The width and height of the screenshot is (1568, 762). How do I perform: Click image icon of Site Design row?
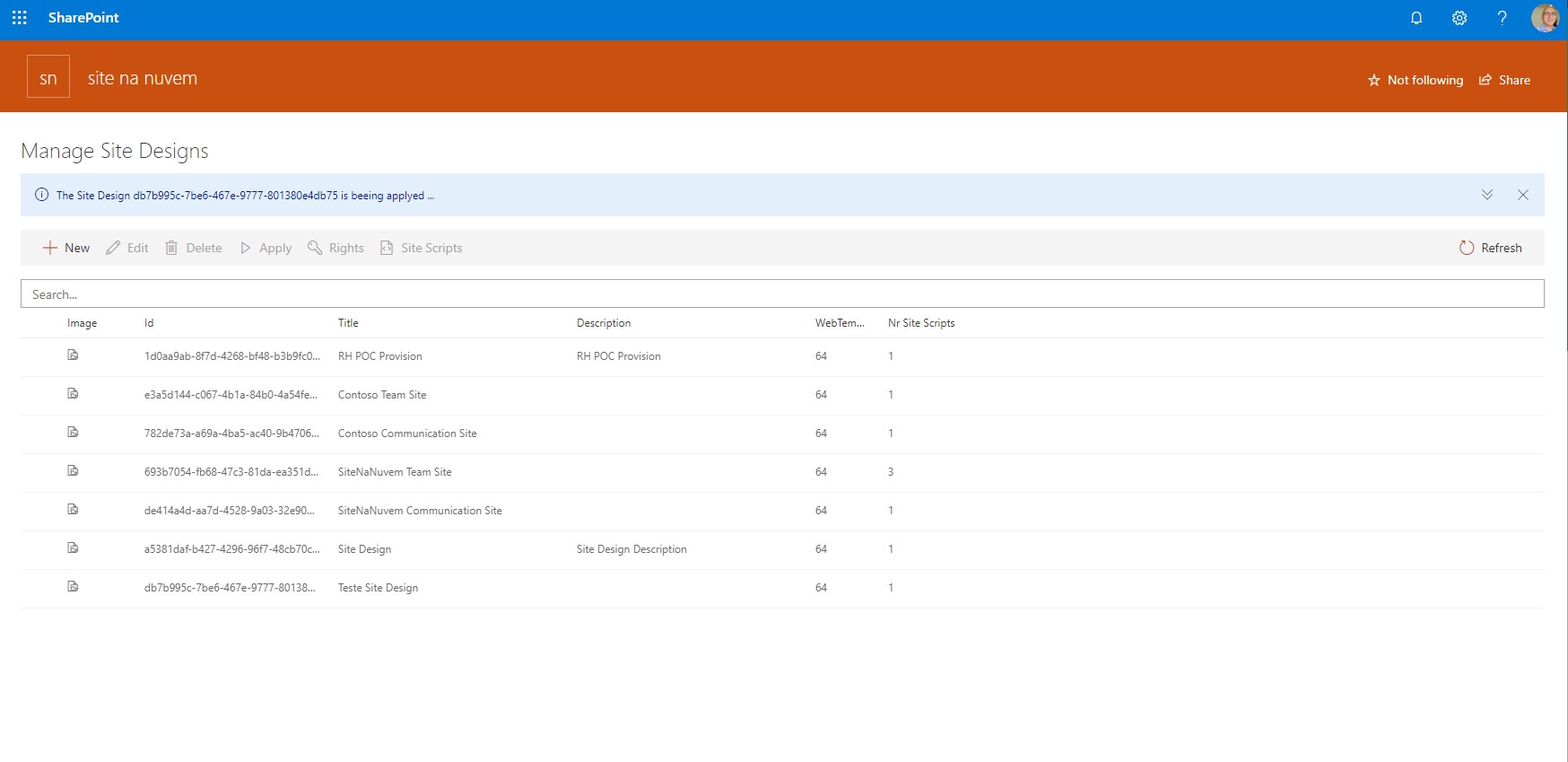73,548
